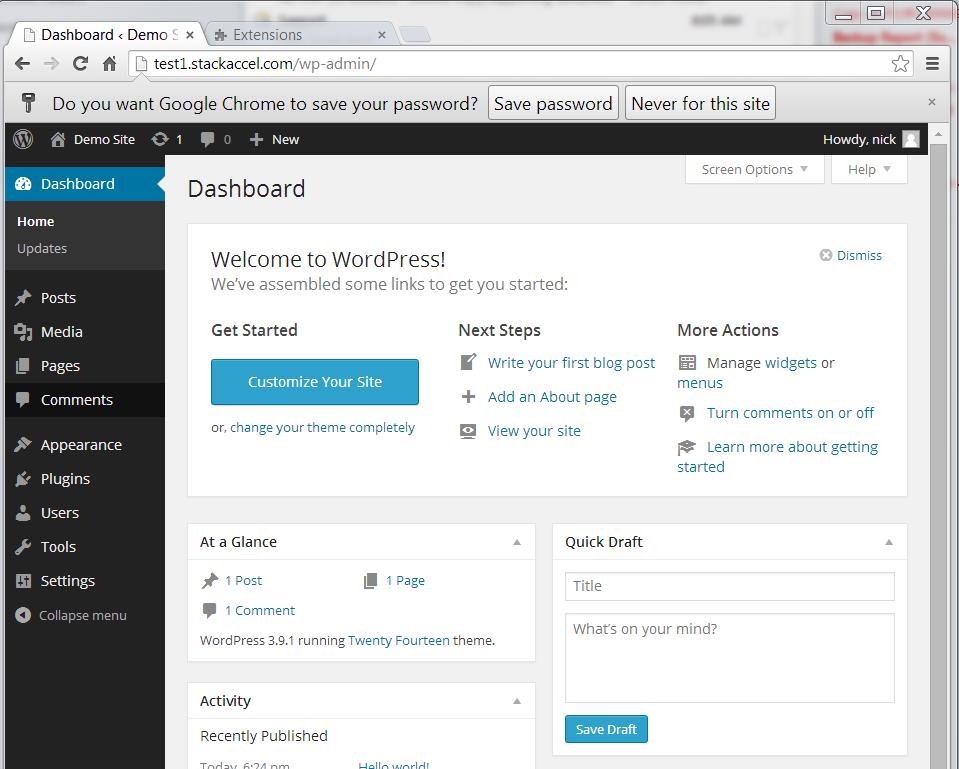Collapse the At a Glance panel
959x769 pixels.
pyautogui.click(x=518, y=541)
